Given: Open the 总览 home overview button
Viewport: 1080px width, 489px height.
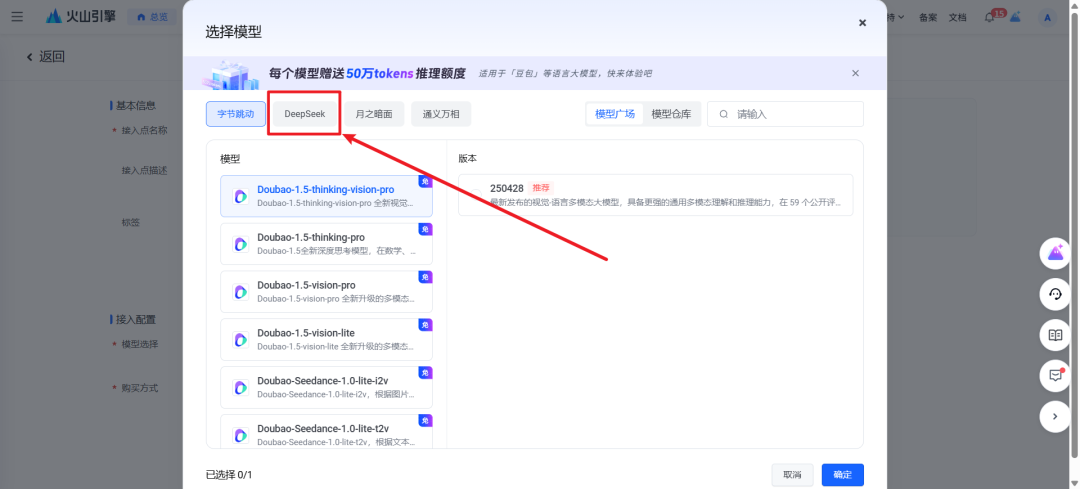Looking at the screenshot, I should coord(152,17).
